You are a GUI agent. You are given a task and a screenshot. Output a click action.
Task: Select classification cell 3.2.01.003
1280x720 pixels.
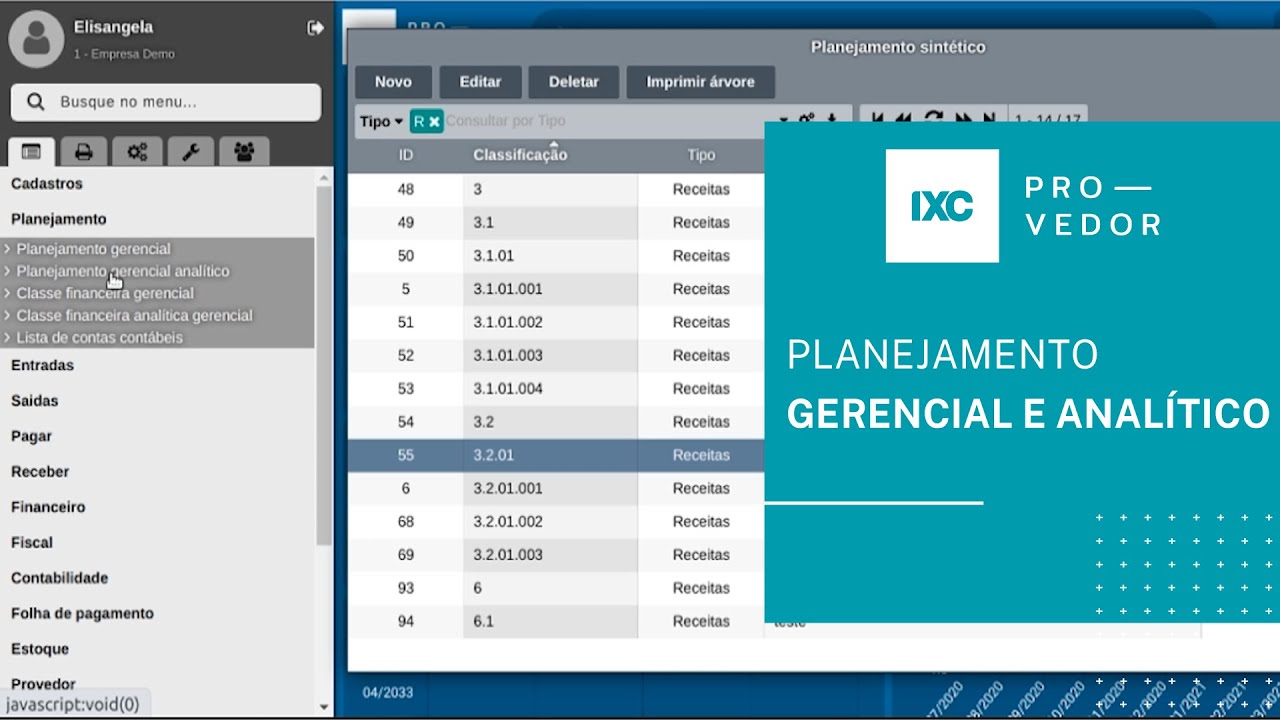[550, 555]
